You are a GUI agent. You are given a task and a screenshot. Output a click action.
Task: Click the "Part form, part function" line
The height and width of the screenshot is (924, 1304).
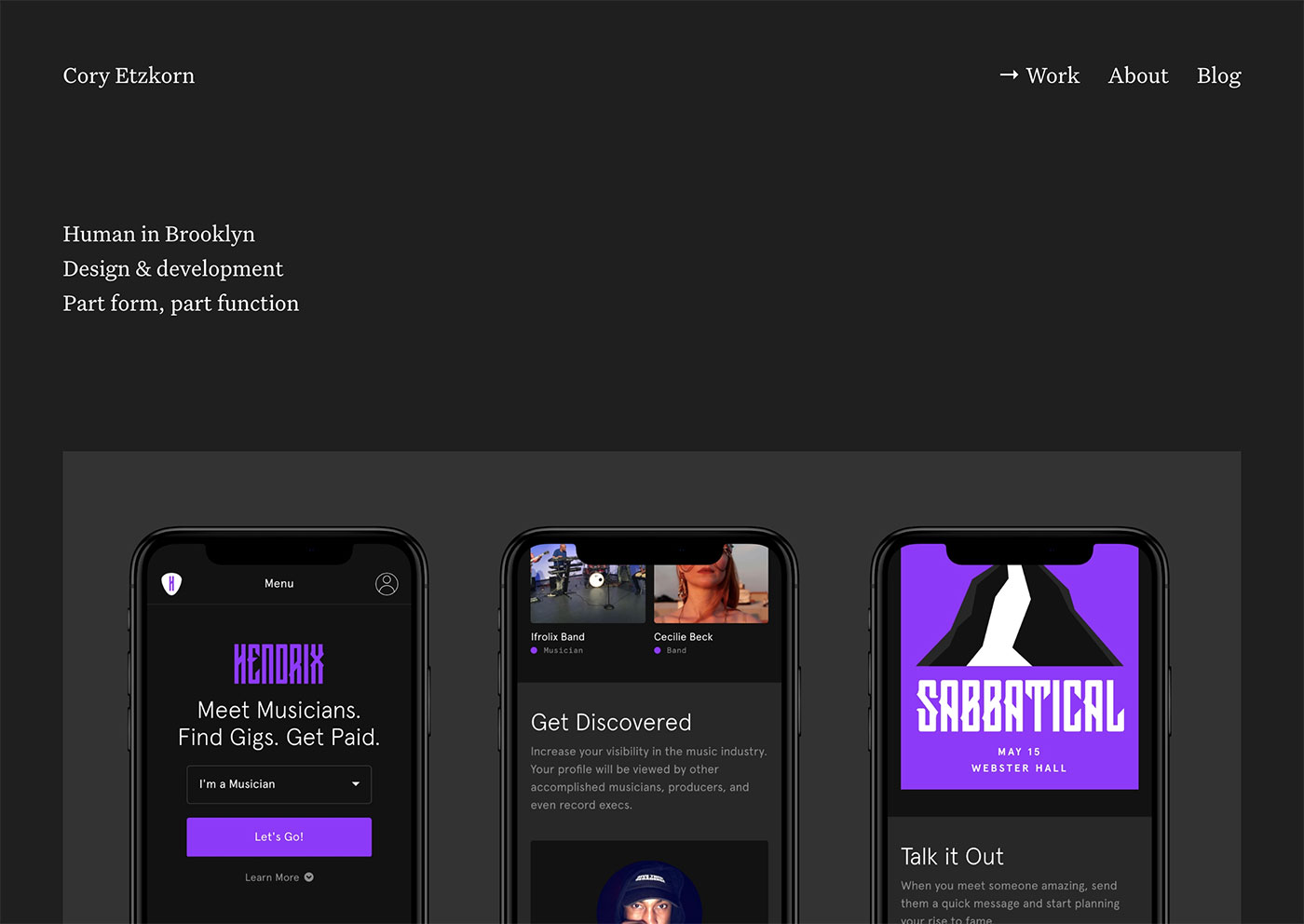[181, 304]
